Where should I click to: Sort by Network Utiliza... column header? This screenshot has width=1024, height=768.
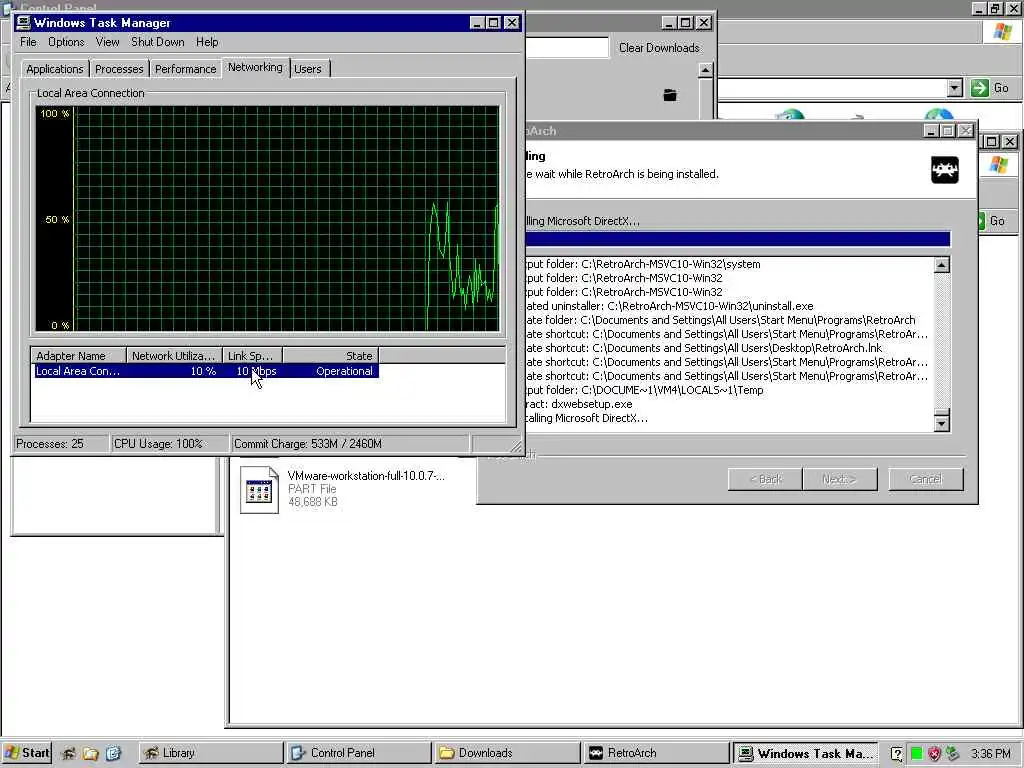pos(174,355)
